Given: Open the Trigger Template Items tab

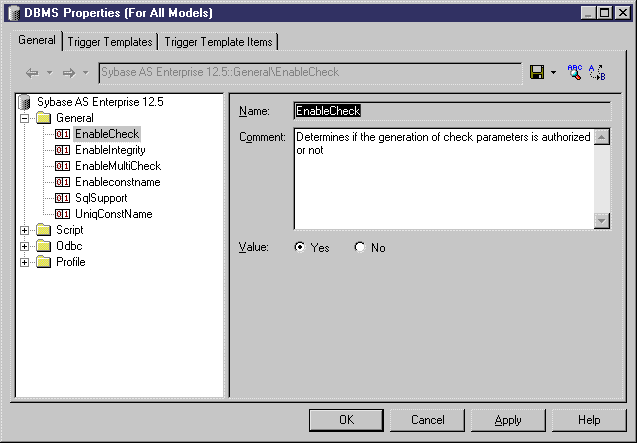Looking at the screenshot, I should [x=219, y=42].
